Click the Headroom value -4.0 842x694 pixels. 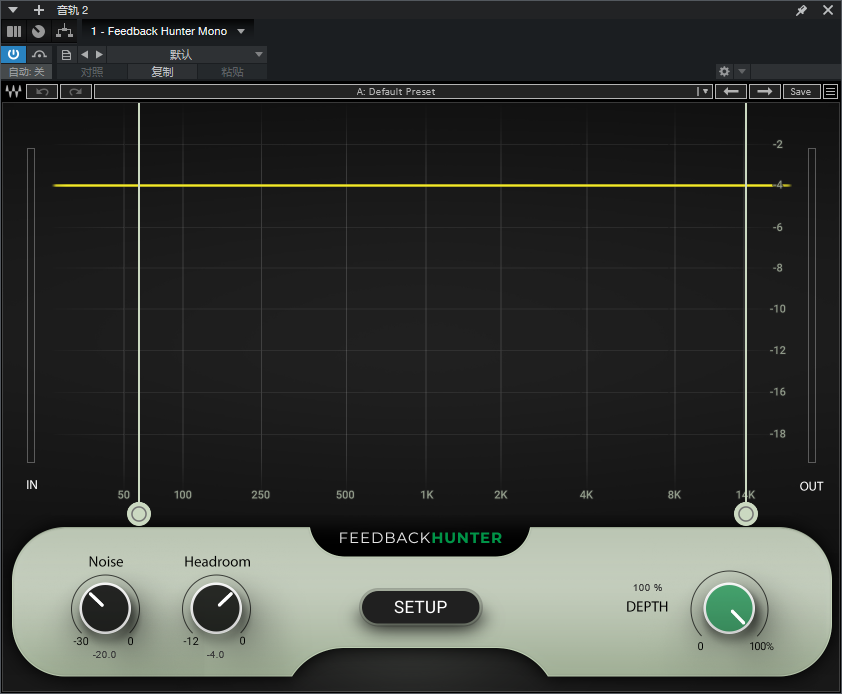[x=215, y=654]
